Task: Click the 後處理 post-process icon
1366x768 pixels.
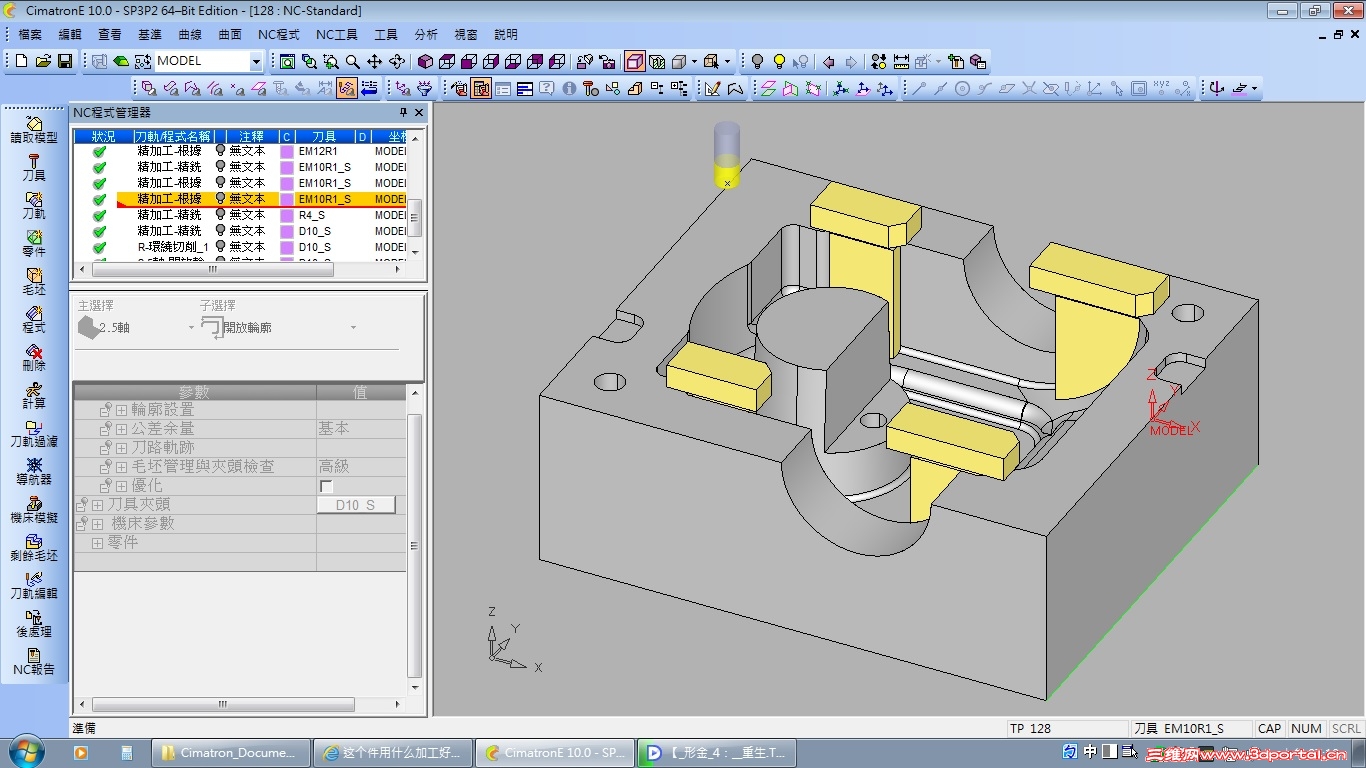Action: [34, 623]
